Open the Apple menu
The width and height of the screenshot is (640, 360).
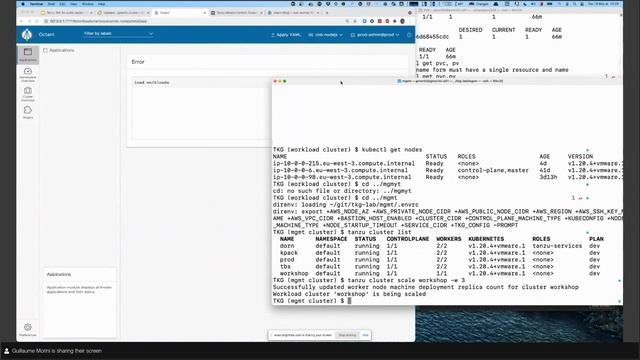[23, 4]
